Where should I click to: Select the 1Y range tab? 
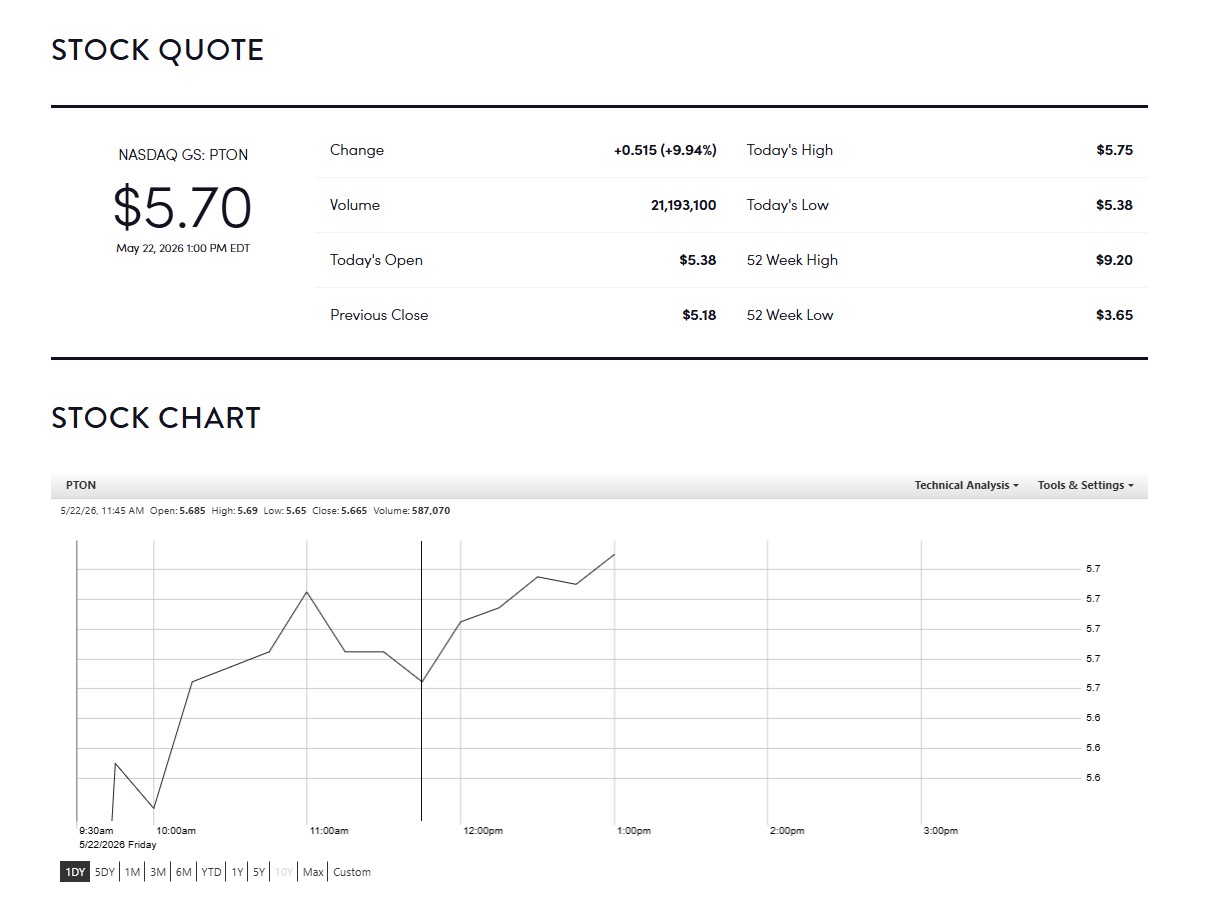pyautogui.click(x=237, y=872)
